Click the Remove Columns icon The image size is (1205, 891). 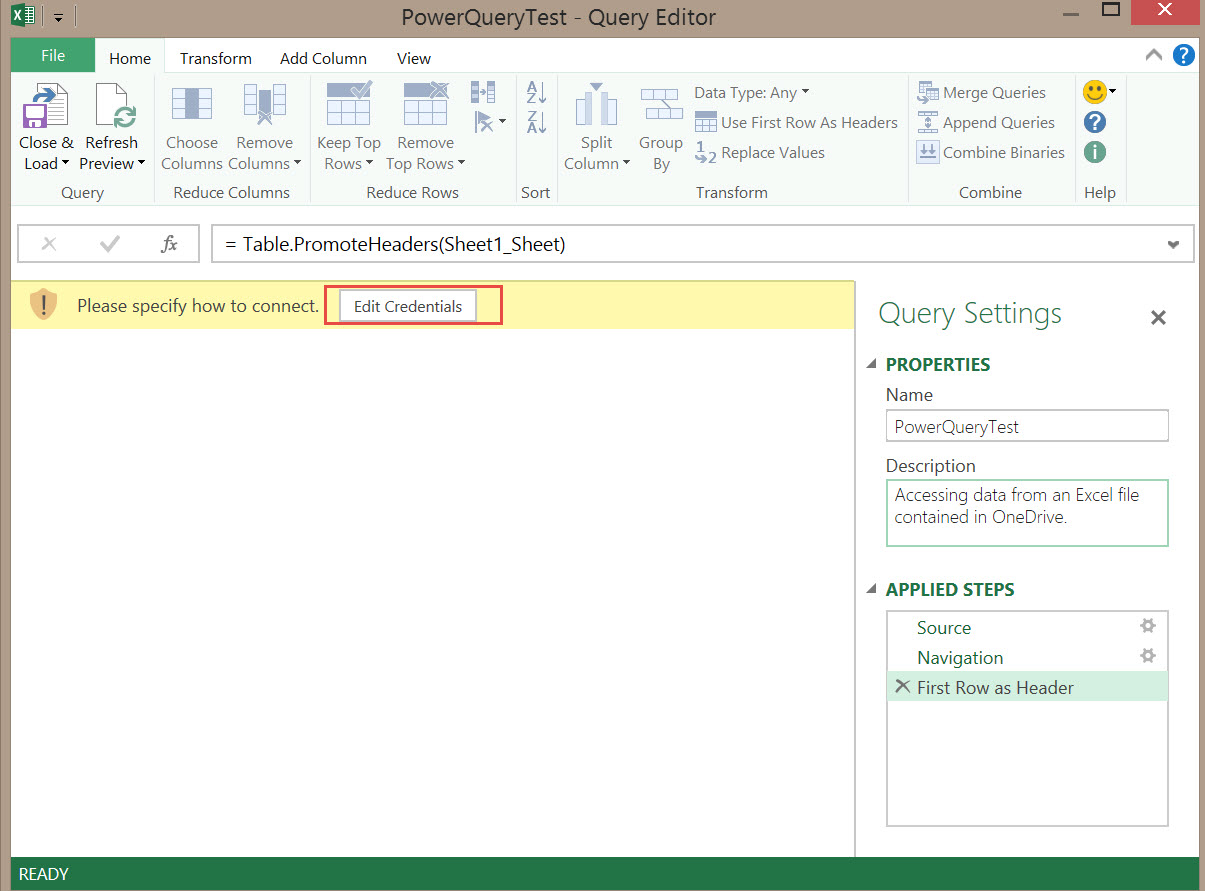coord(264,106)
